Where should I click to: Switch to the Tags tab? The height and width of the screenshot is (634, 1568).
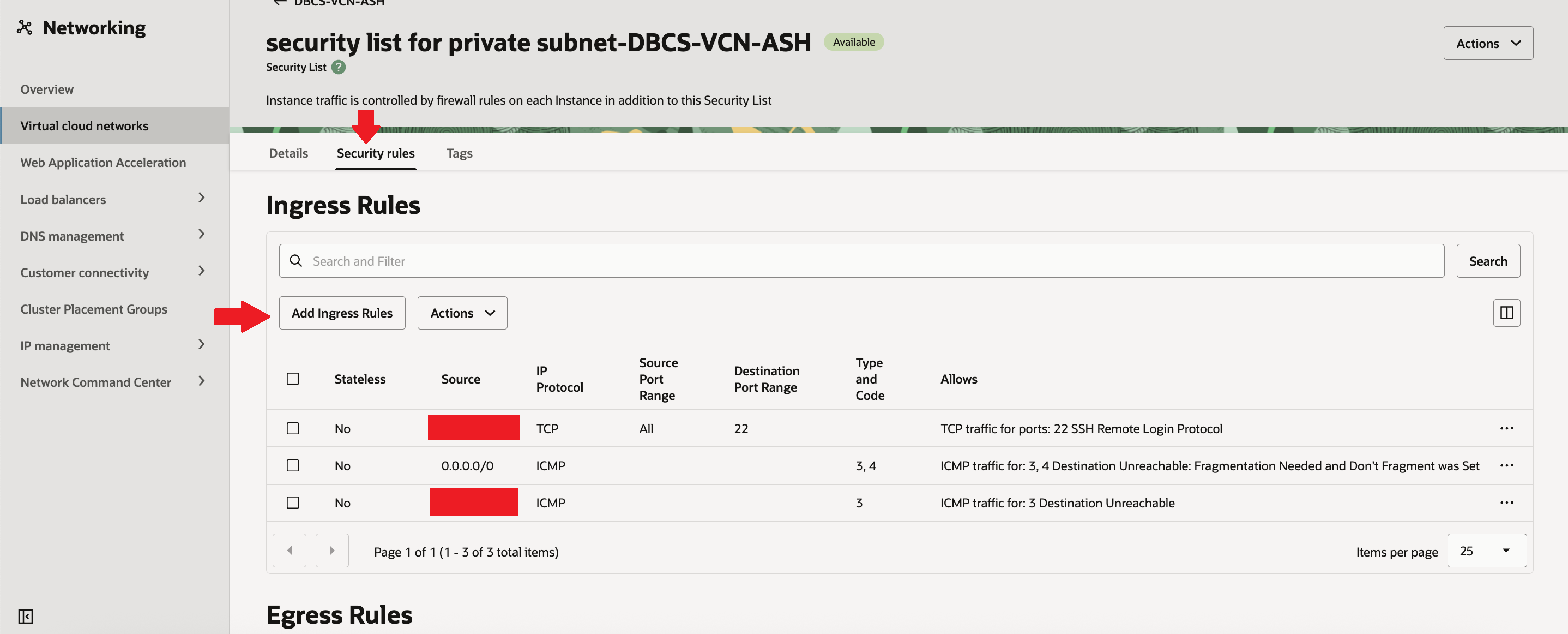pos(459,153)
